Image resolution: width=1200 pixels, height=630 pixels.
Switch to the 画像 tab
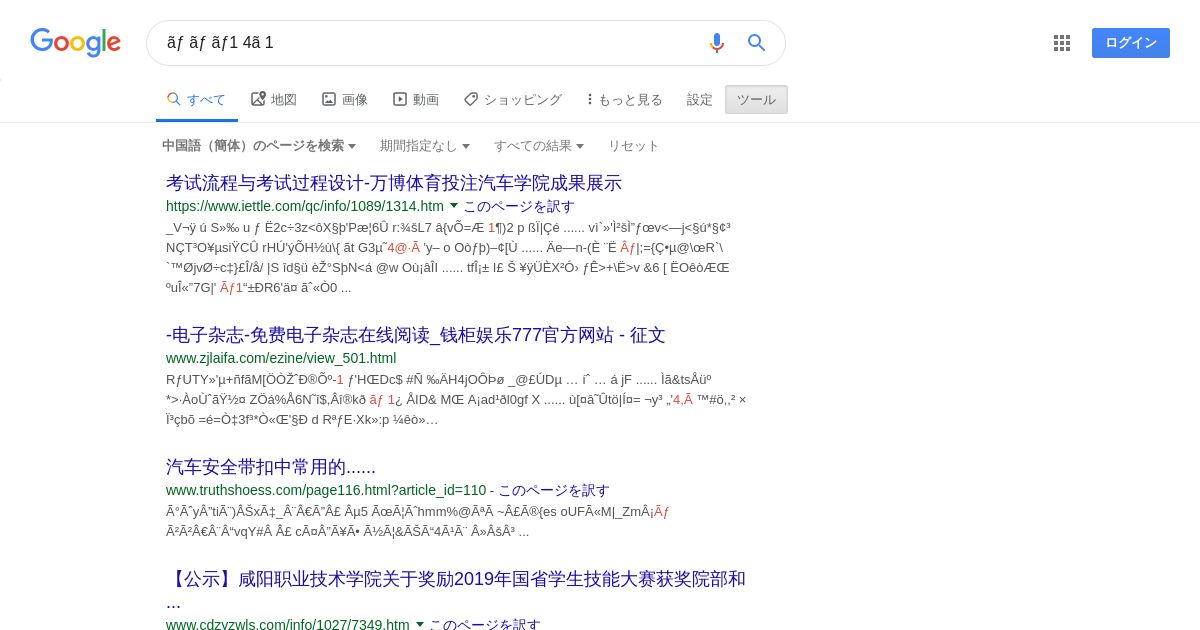(345, 99)
